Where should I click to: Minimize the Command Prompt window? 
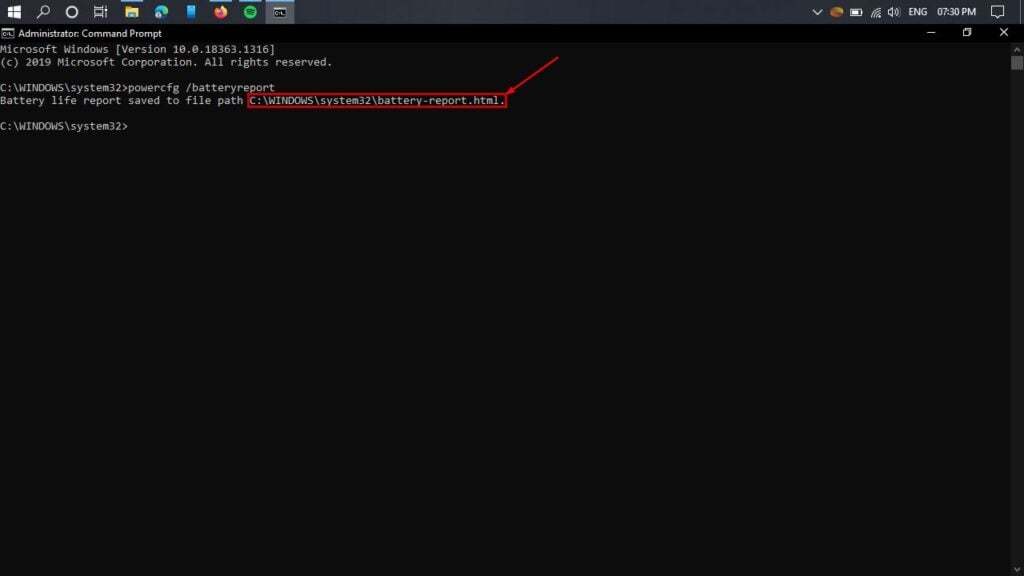[931, 33]
